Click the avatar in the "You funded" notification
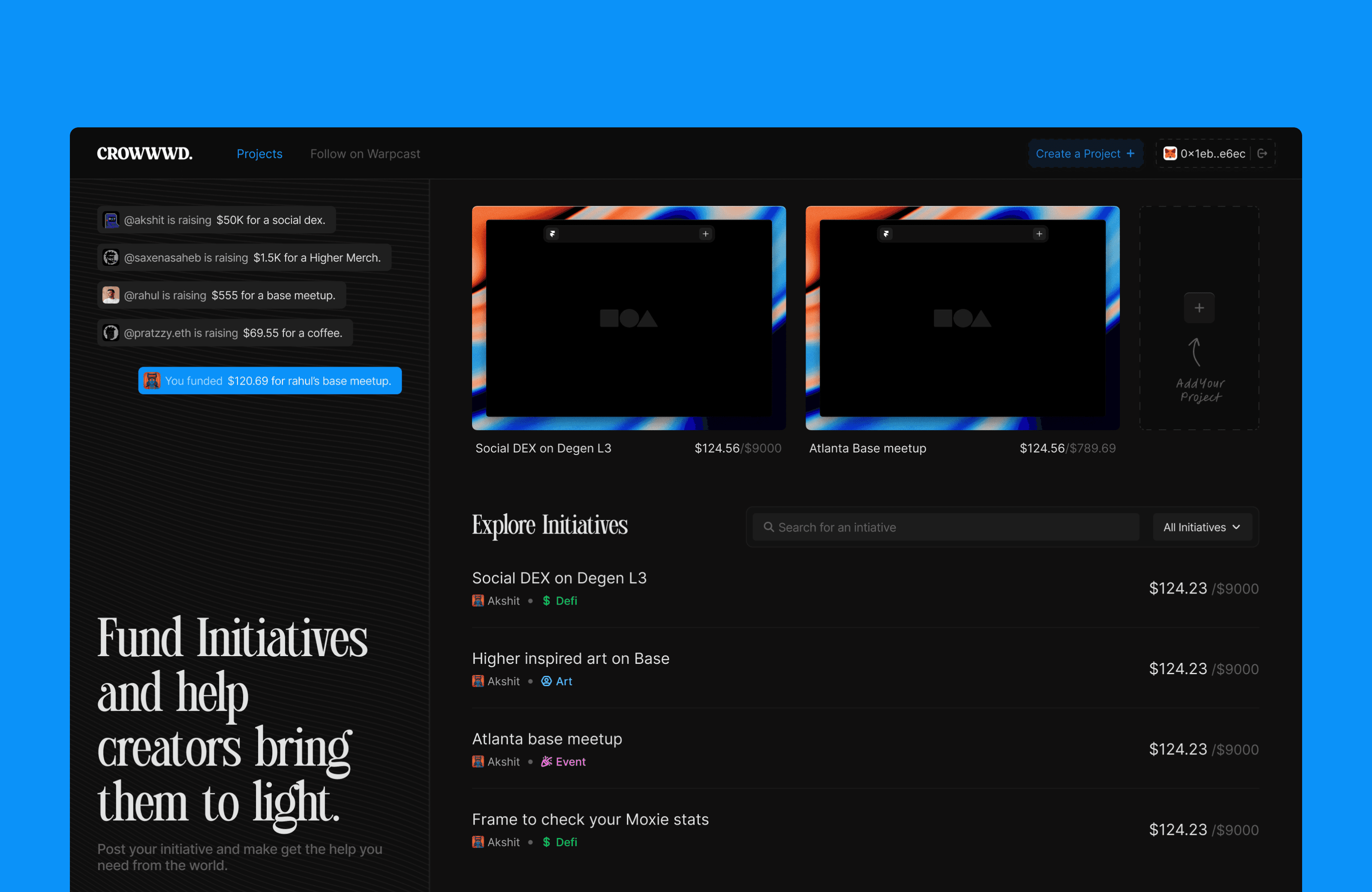This screenshot has width=1372, height=892. point(152,380)
